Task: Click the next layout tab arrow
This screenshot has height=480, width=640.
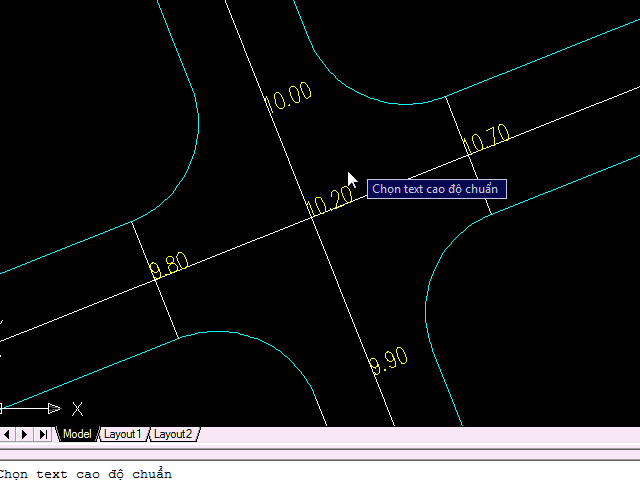Action: pos(24,434)
